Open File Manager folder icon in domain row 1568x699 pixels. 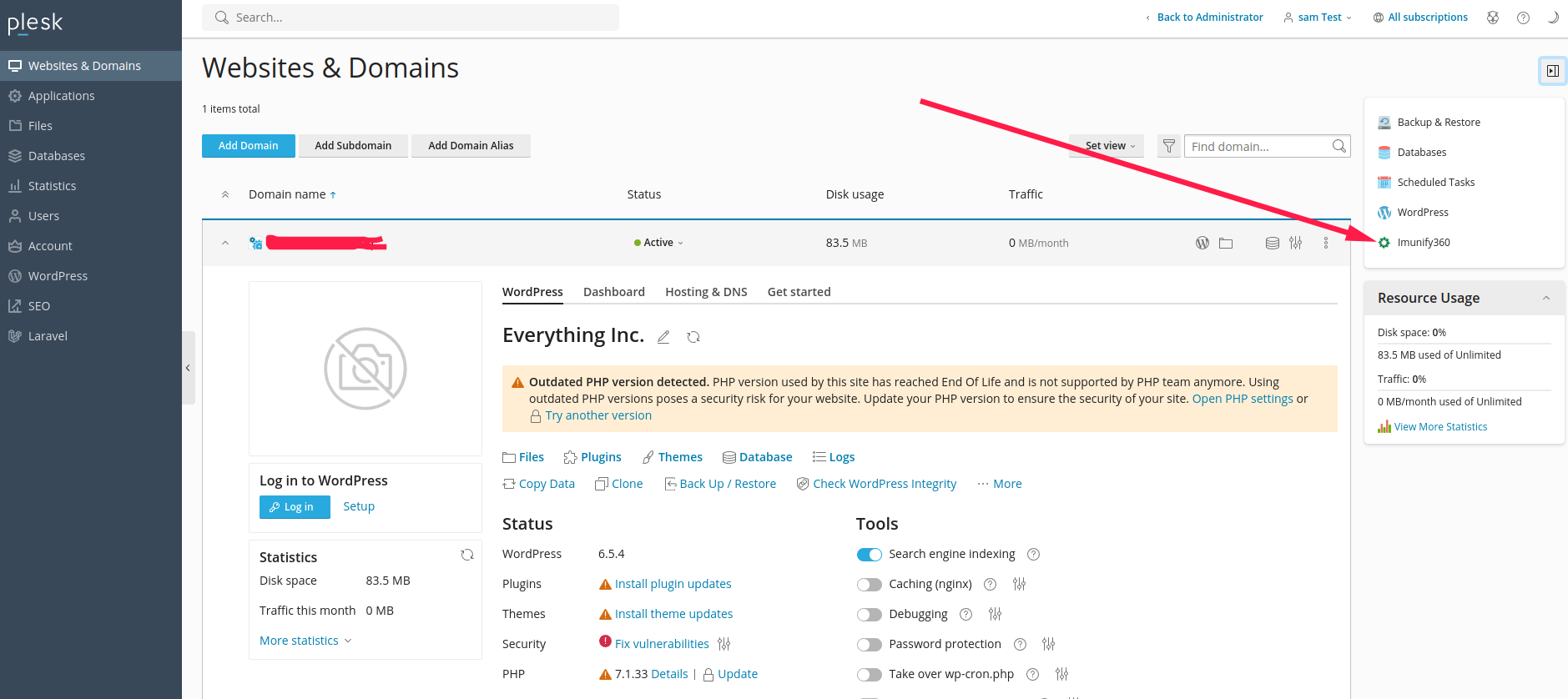click(1226, 243)
